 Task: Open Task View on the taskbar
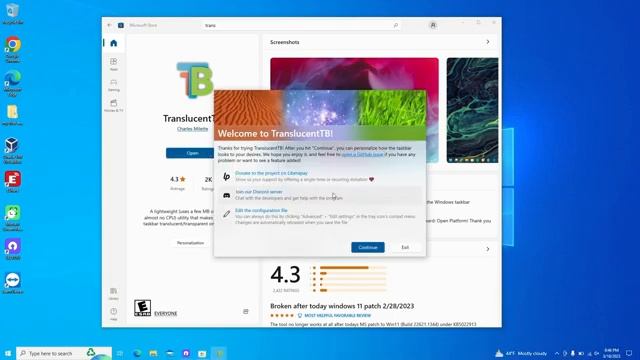(120, 353)
